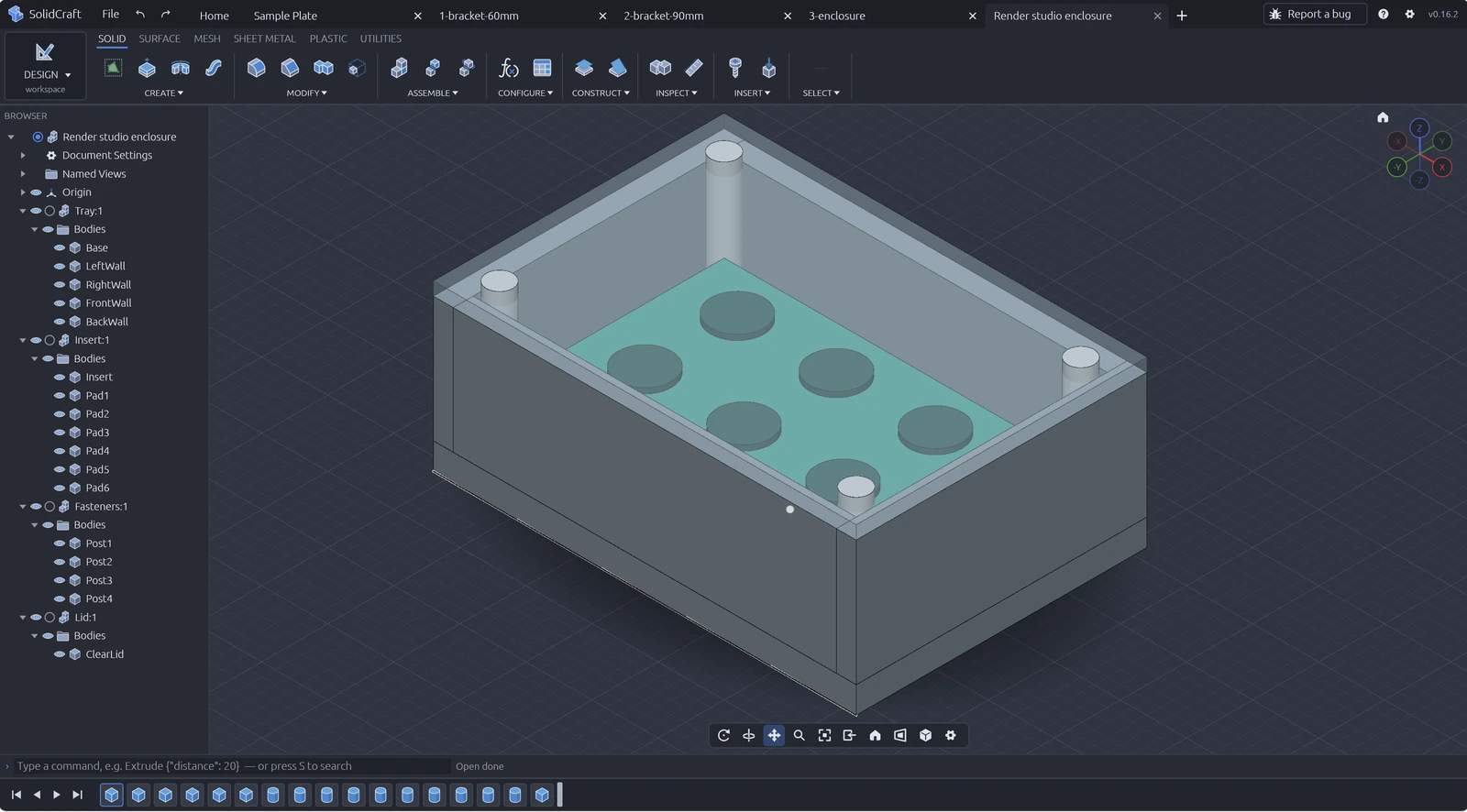Screen dimensions: 1467x812
Task: Open navigation bar settings gear
Action: [x=951, y=735]
